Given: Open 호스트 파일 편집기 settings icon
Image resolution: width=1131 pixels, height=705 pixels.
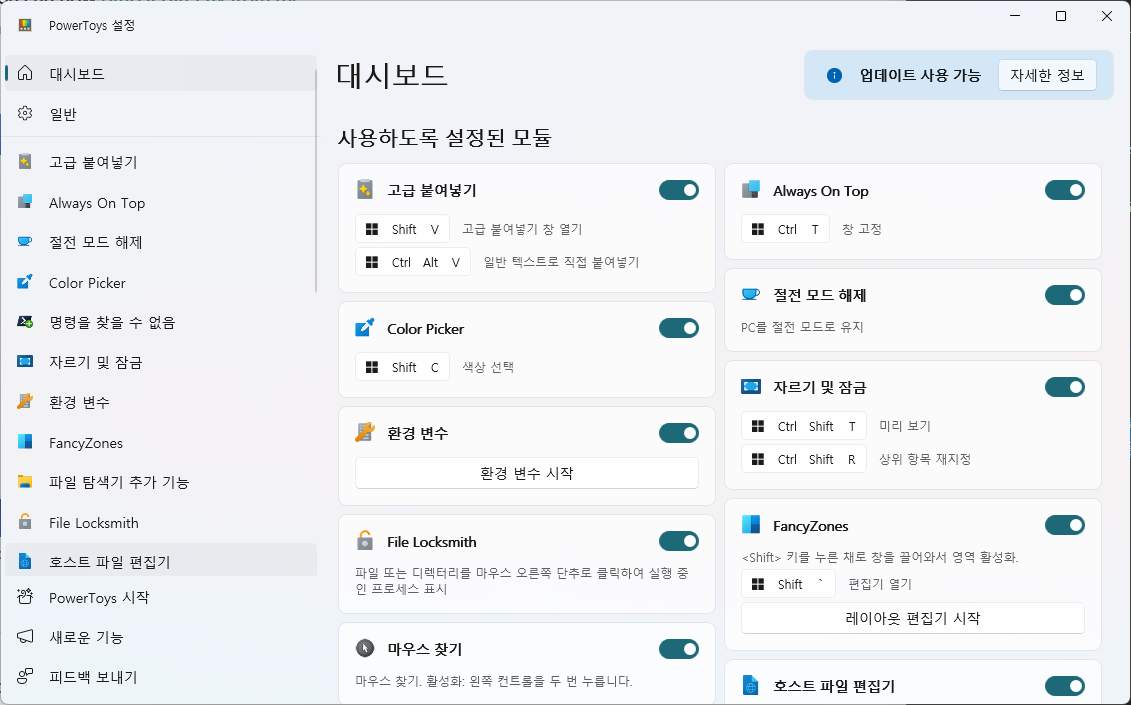Looking at the screenshot, I should (24, 562).
